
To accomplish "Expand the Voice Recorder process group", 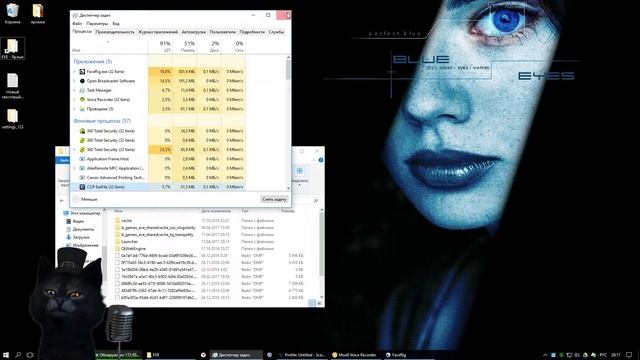I will [75, 100].
